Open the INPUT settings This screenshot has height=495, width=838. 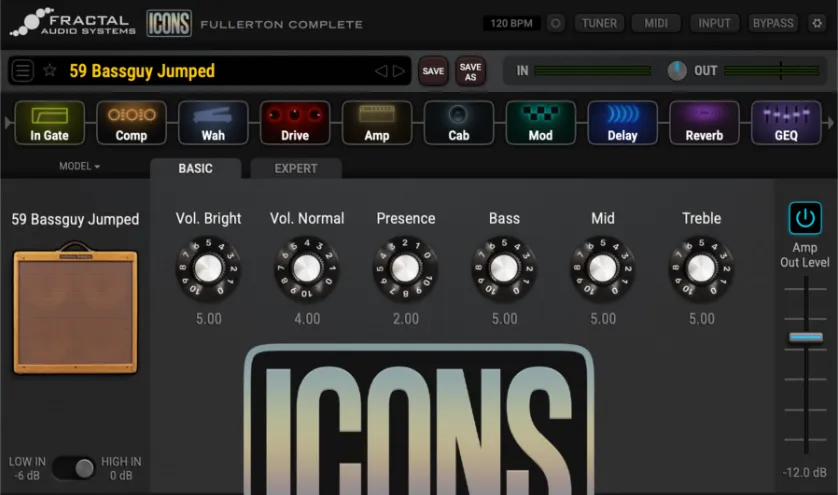(714, 23)
